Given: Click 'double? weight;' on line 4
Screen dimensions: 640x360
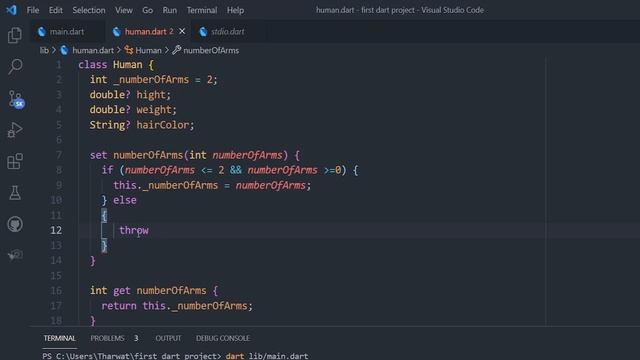Looking at the screenshot, I should click(x=133, y=110).
